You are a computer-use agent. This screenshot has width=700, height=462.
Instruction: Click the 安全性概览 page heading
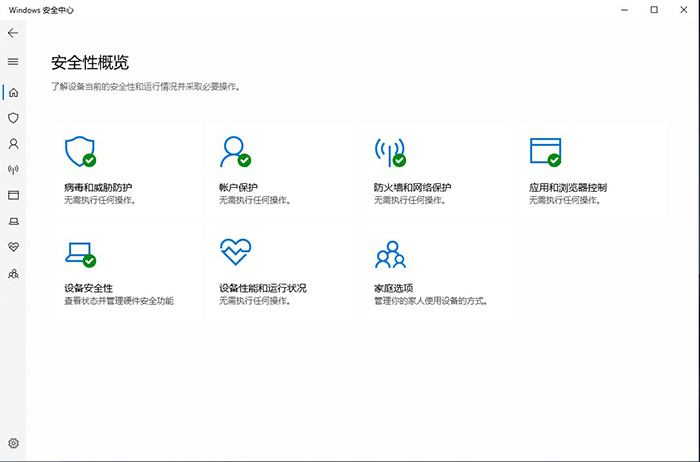(x=90, y=62)
